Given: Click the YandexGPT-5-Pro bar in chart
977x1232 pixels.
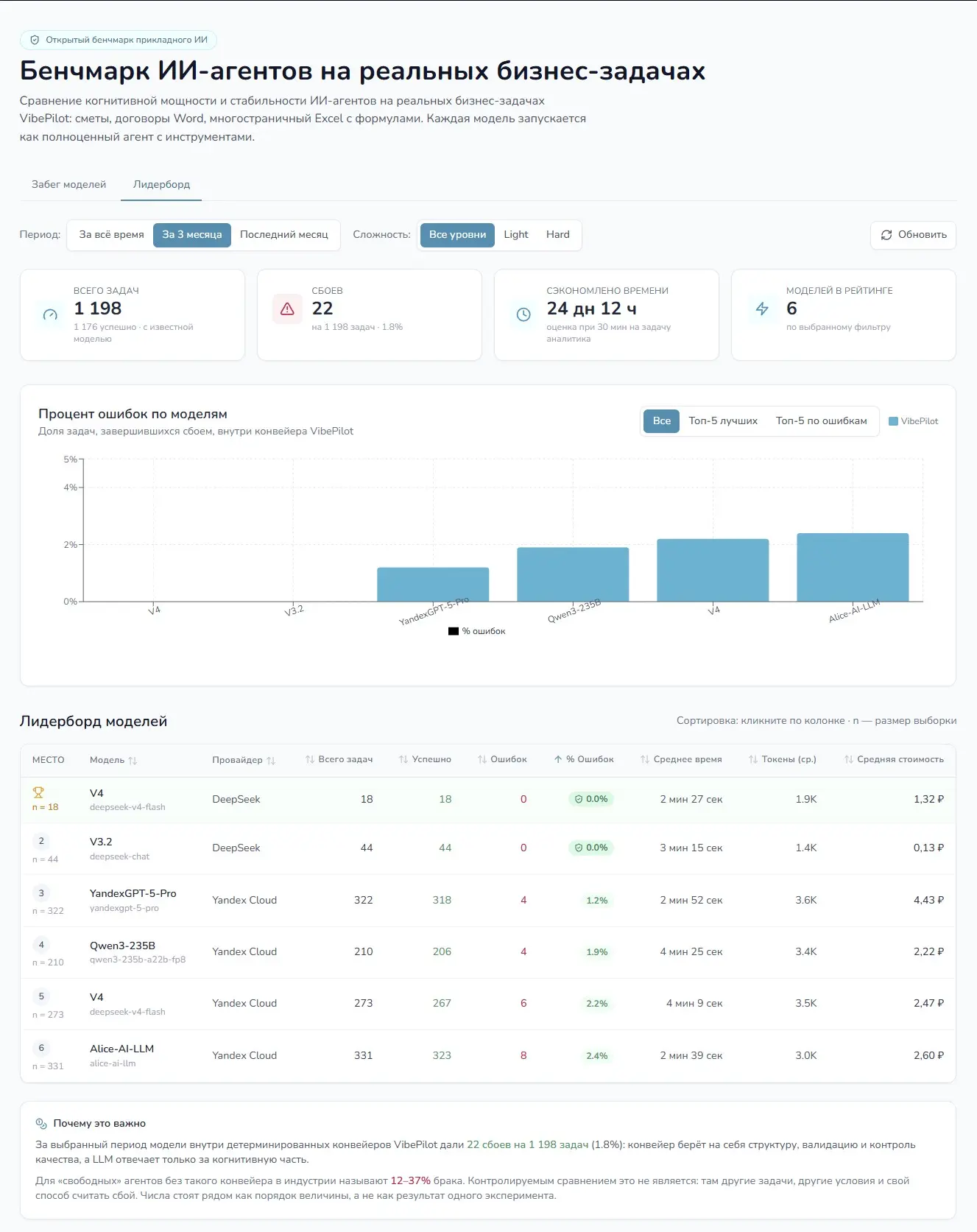Looking at the screenshot, I should click(x=433, y=585).
